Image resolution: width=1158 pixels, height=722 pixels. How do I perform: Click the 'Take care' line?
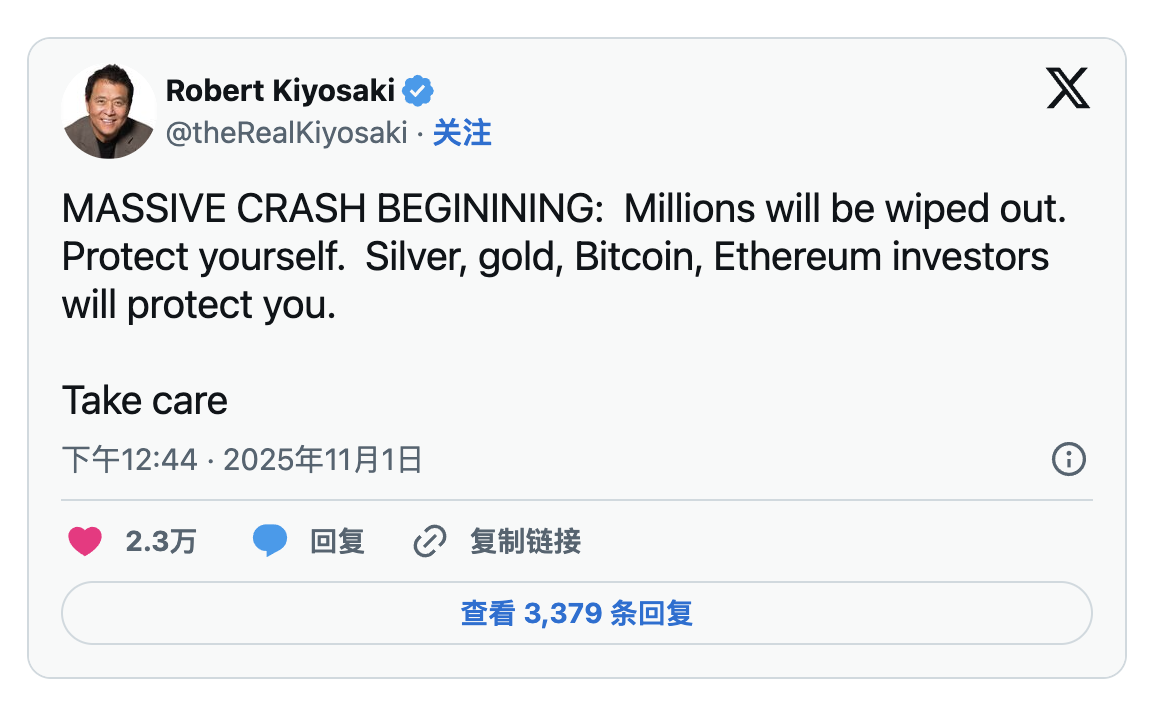coord(145,401)
